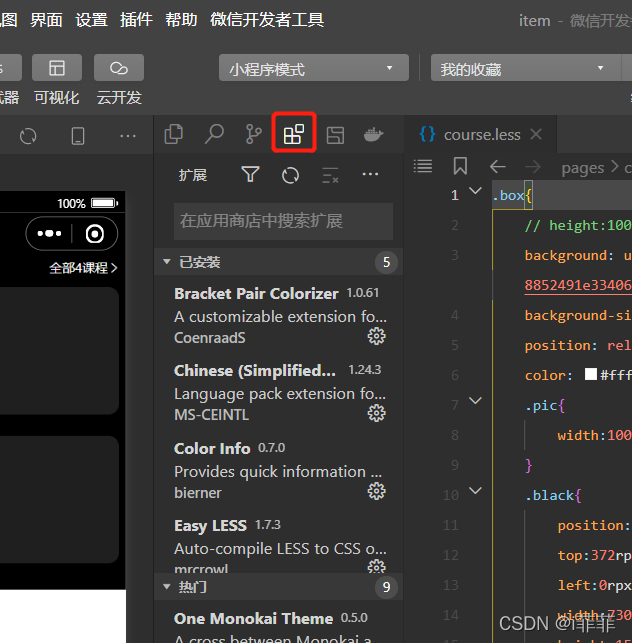The height and width of the screenshot is (643, 632).
Task: Fold the .pic rule at line 7
Action: click(475, 401)
